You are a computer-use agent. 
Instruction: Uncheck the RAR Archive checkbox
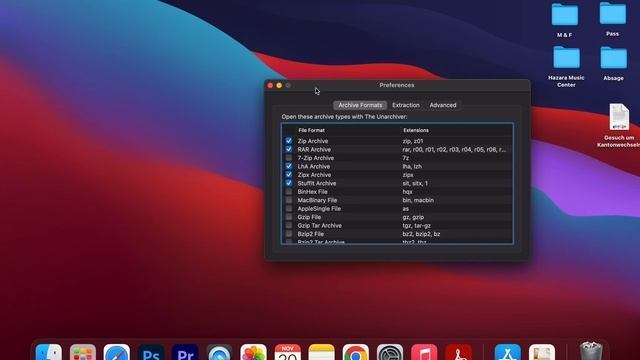point(289,149)
